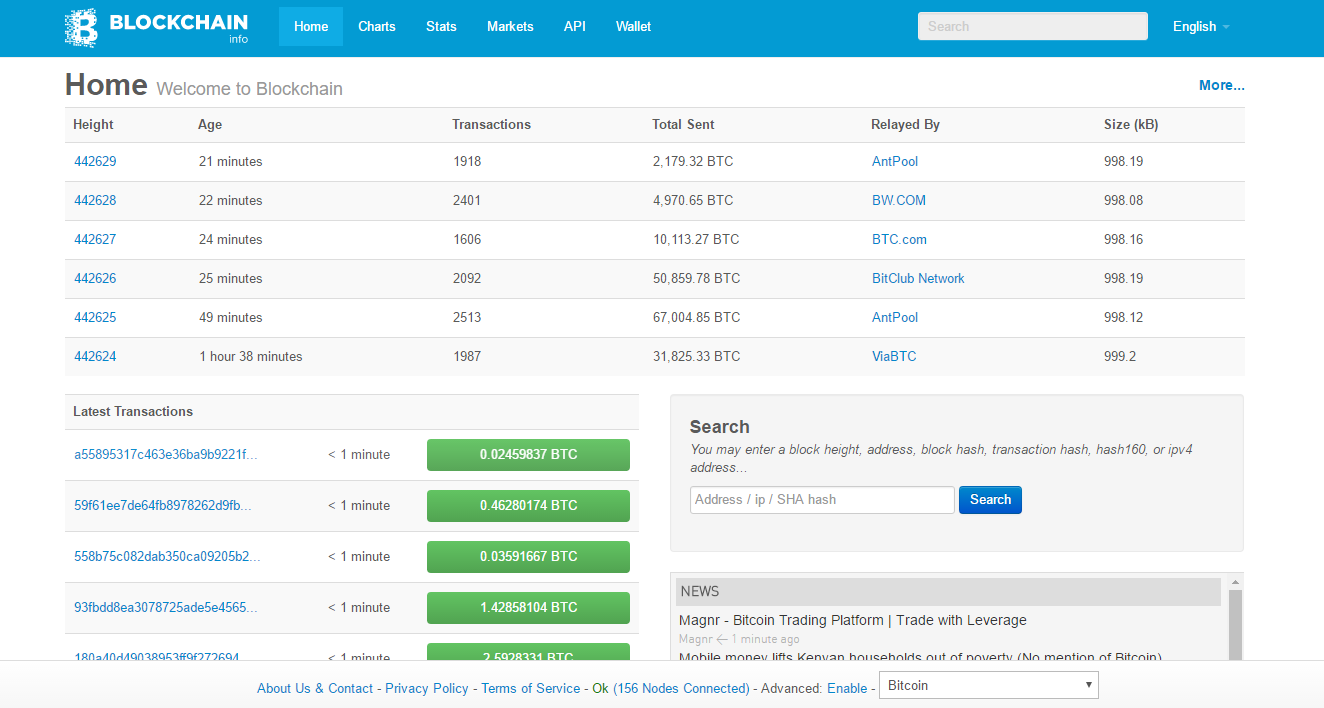Image resolution: width=1324 pixels, height=708 pixels.
Task: Click the 1 hour 38 minutes age cell
Action: point(251,356)
